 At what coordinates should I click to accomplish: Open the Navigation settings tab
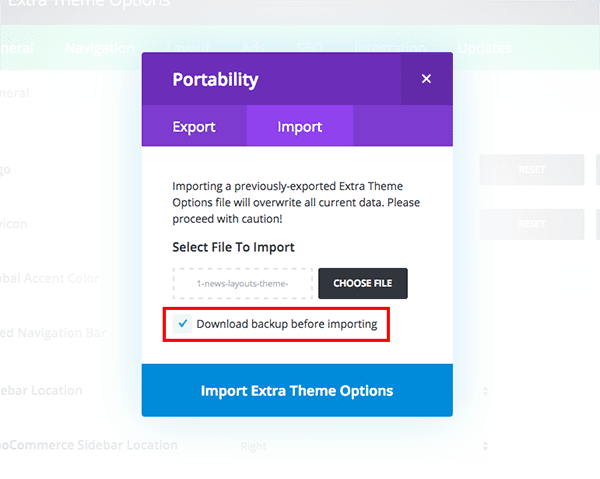99,48
